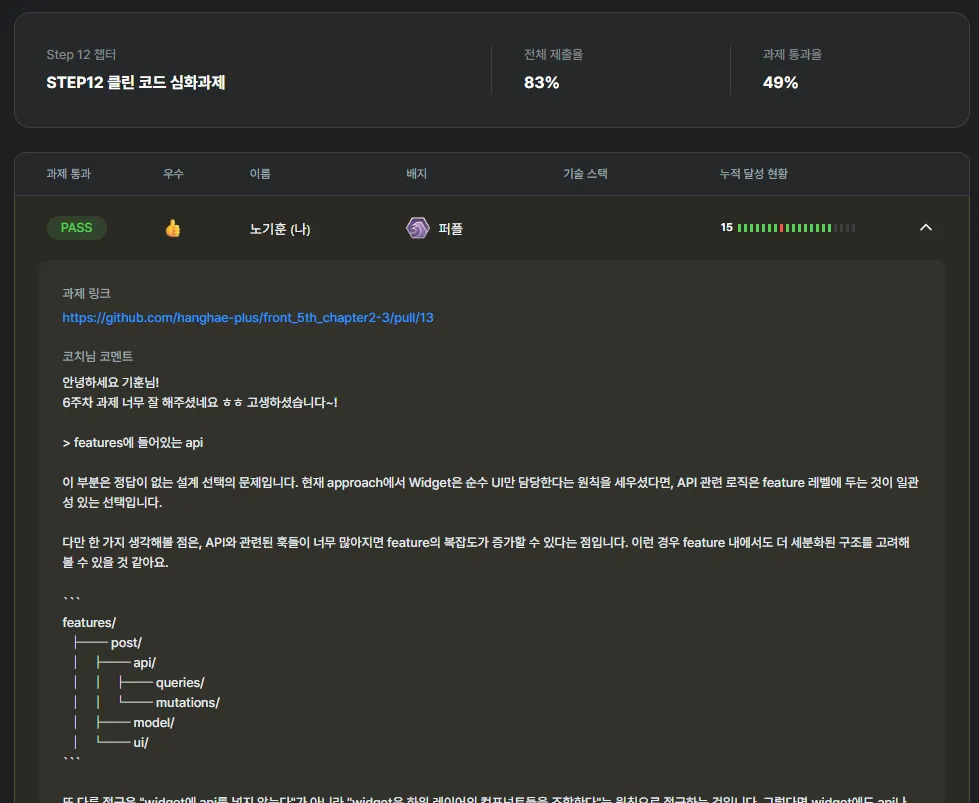The image size is (979, 803).
Task: Click the greeting 안녕하세요 기훈님!
Action: 111,383
